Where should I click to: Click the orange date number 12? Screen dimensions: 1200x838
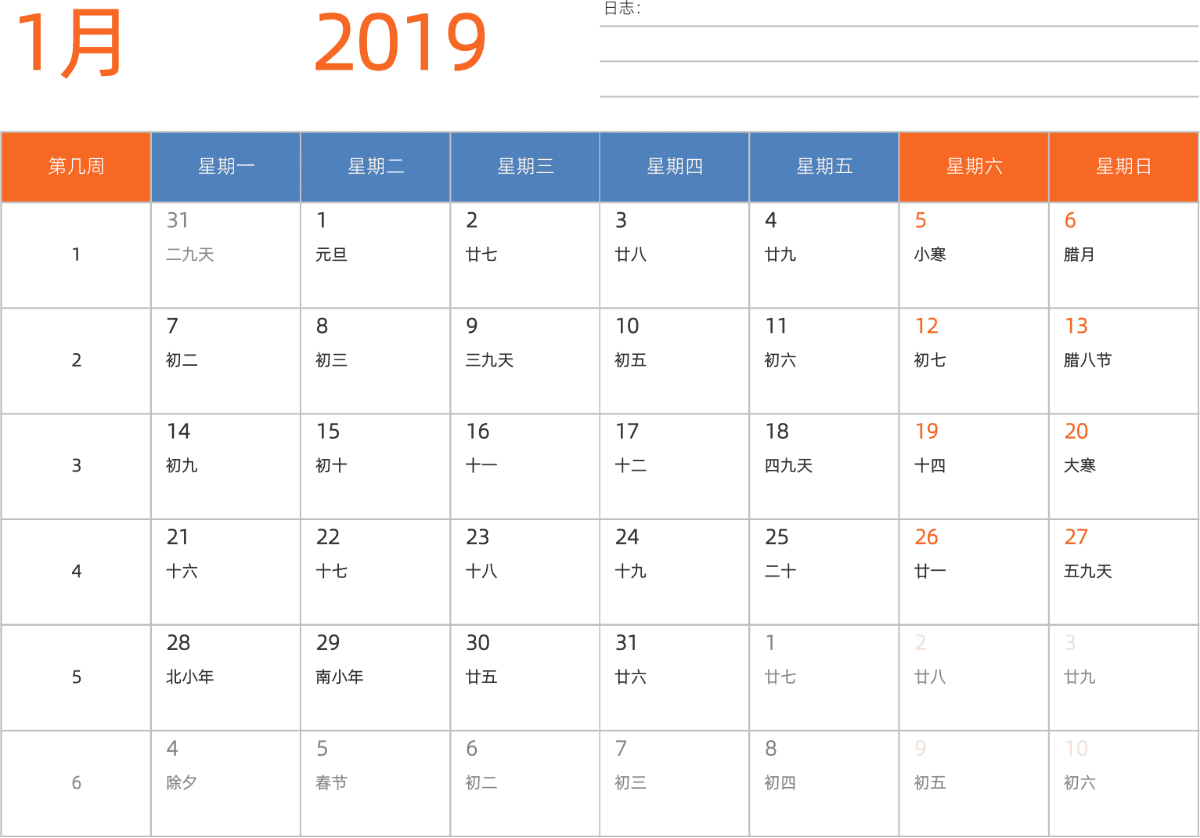pyautogui.click(x=927, y=326)
